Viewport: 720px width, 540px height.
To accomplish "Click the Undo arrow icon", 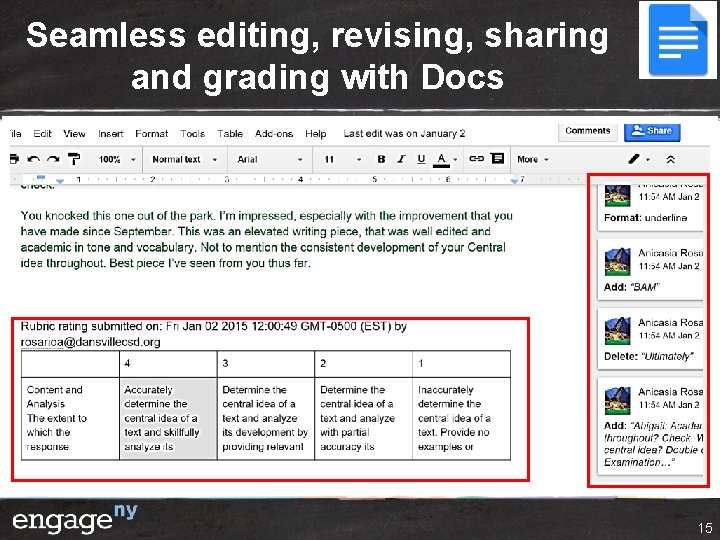I will 33,159.
